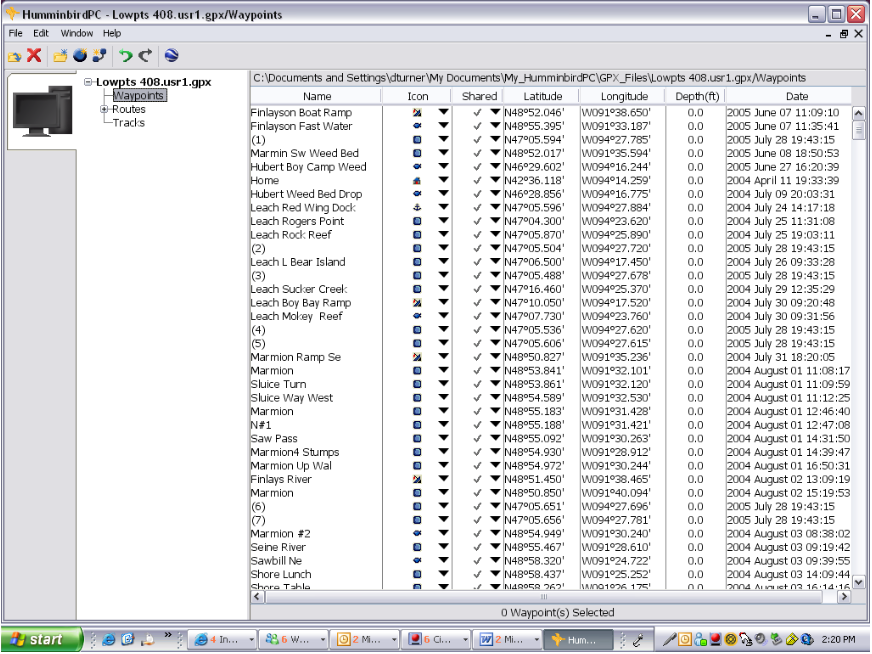
Task: Click the gray redo arrow
Action: click(145, 55)
